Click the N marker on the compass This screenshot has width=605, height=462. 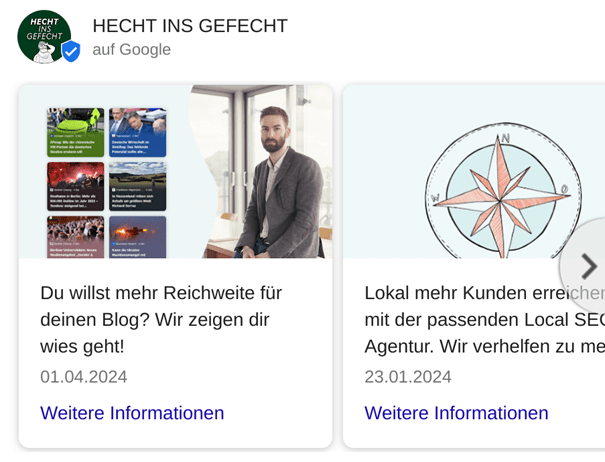(x=505, y=138)
